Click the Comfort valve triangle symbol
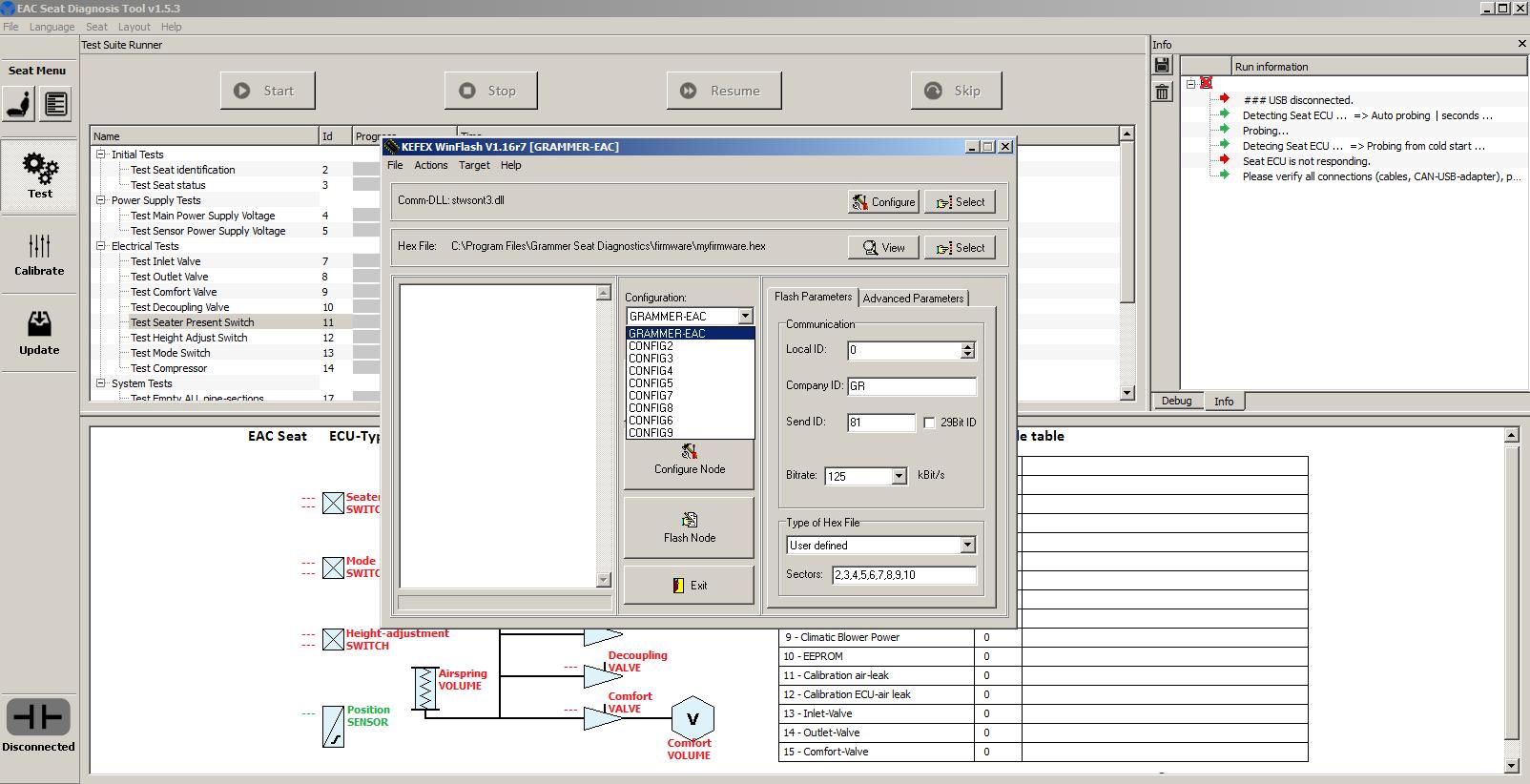 click(603, 718)
